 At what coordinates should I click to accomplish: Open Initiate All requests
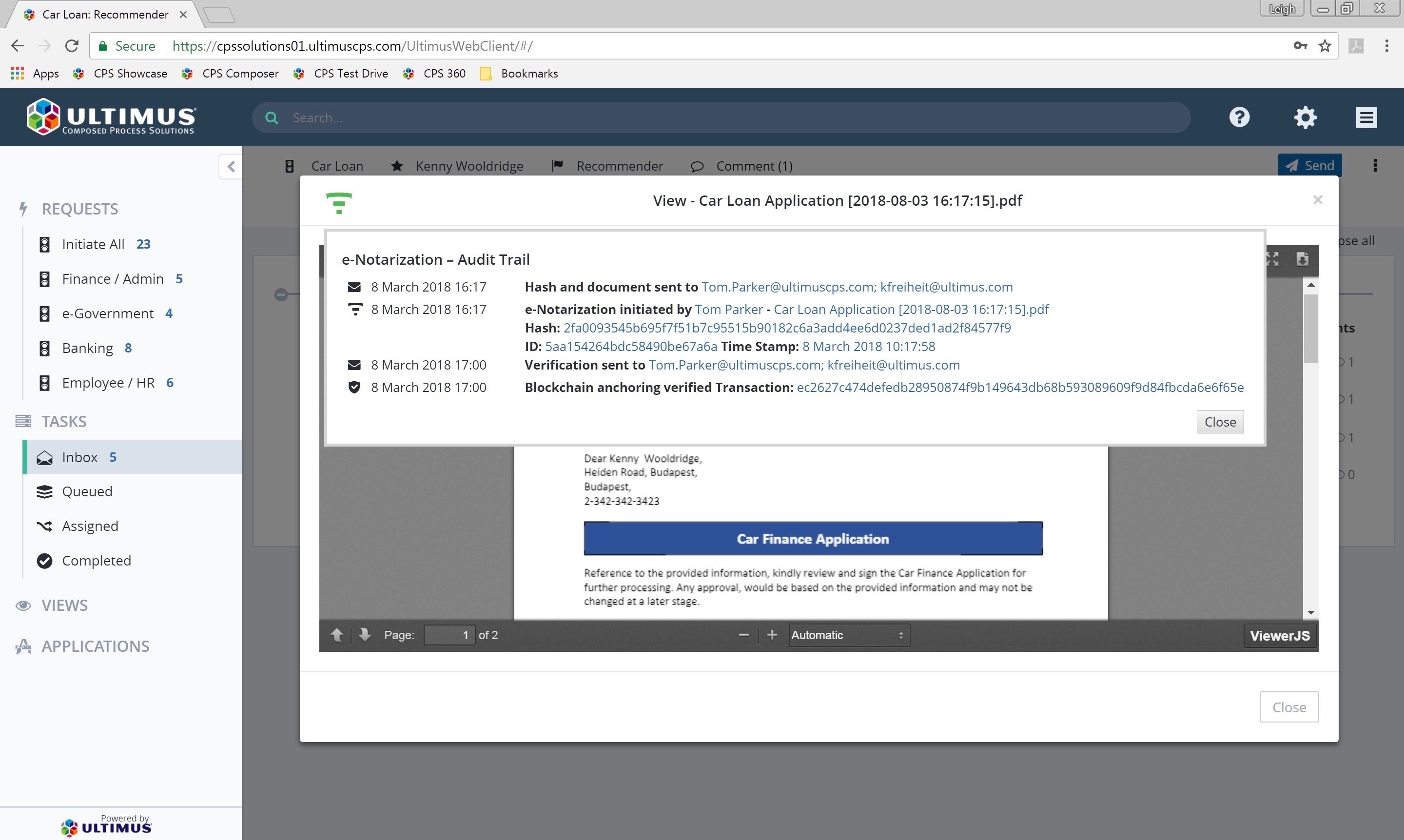94,245
